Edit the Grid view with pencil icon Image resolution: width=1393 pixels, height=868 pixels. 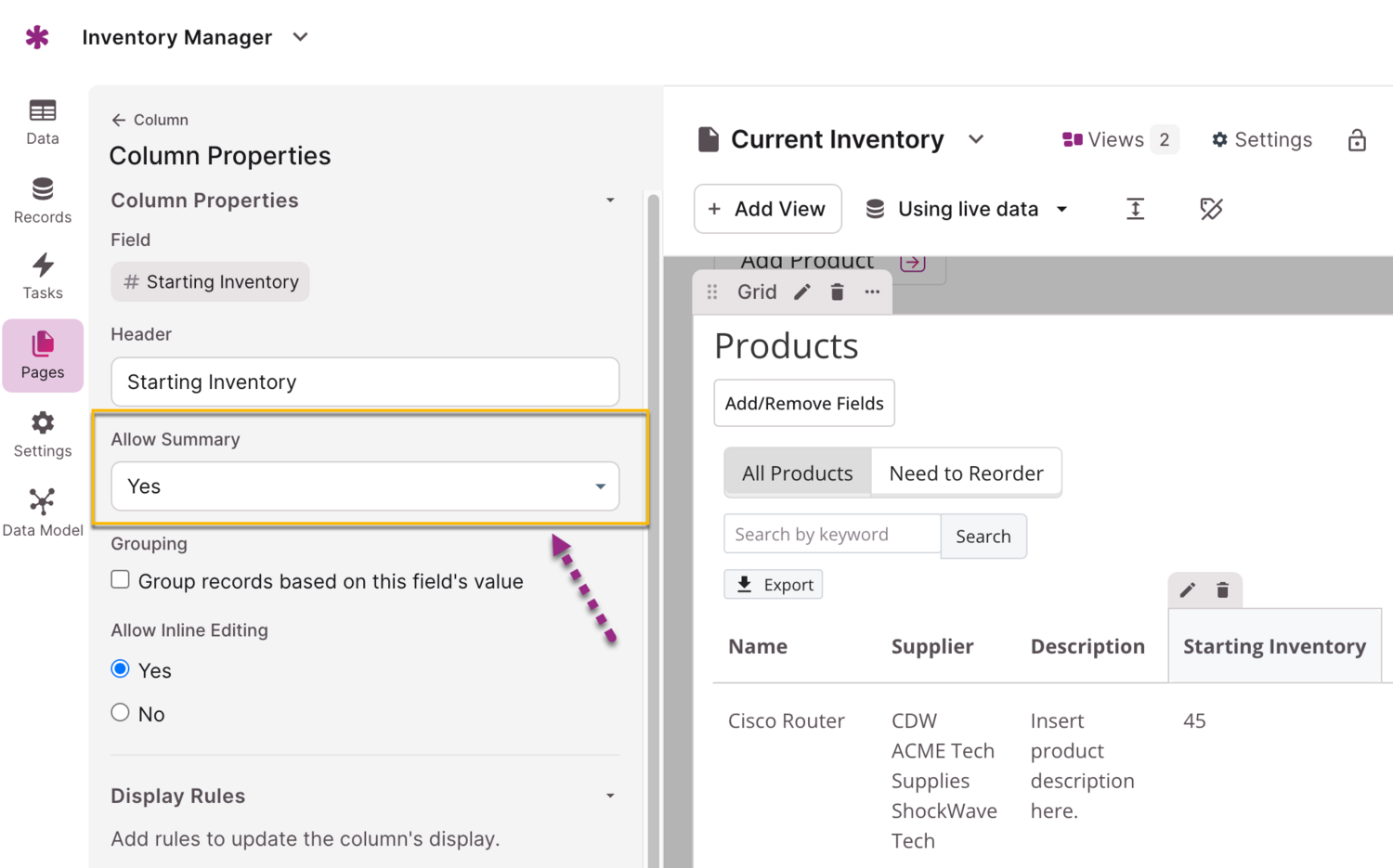(x=802, y=292)
